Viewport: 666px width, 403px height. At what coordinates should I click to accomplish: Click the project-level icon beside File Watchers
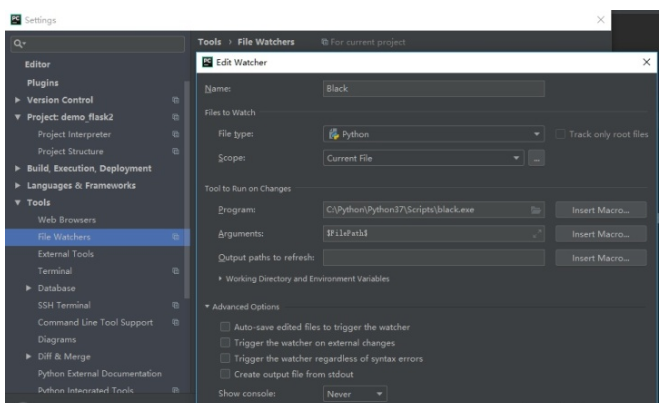(175, 237)
